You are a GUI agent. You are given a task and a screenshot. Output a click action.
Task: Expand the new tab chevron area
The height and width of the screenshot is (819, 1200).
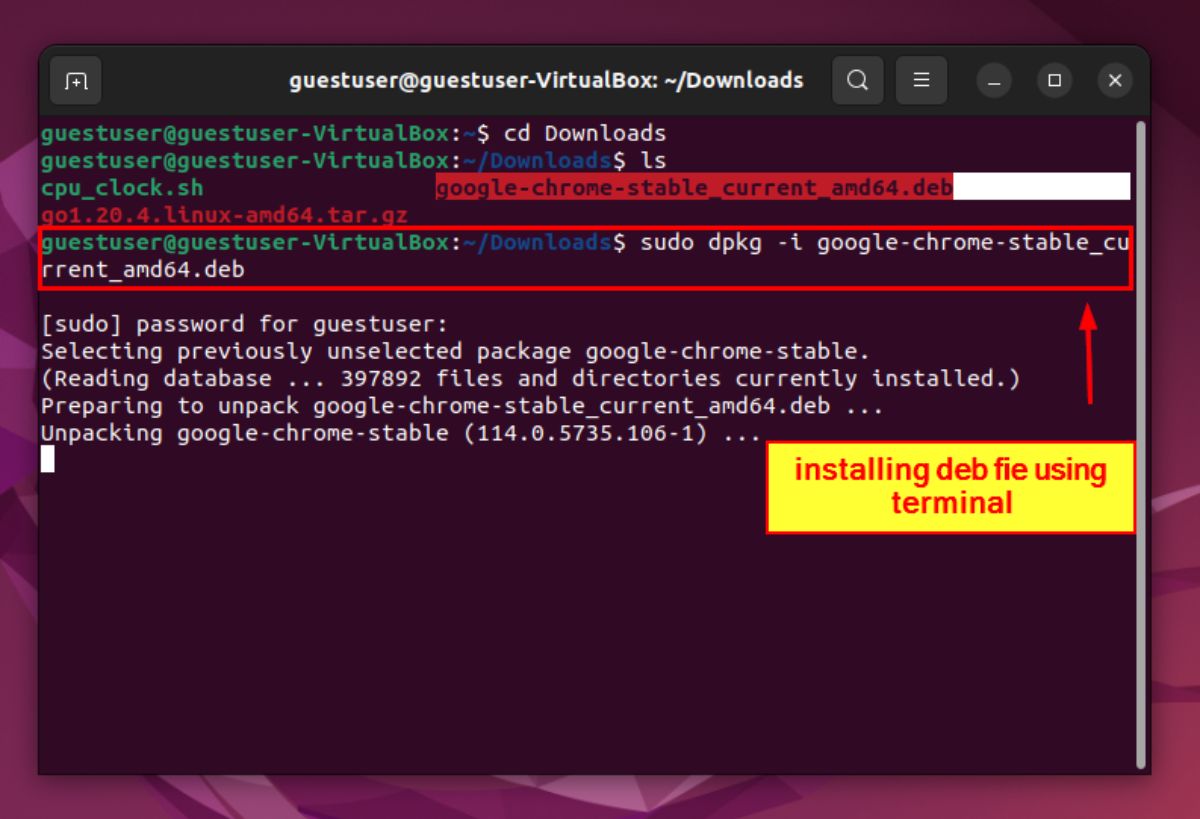click(x=75, y=80)
